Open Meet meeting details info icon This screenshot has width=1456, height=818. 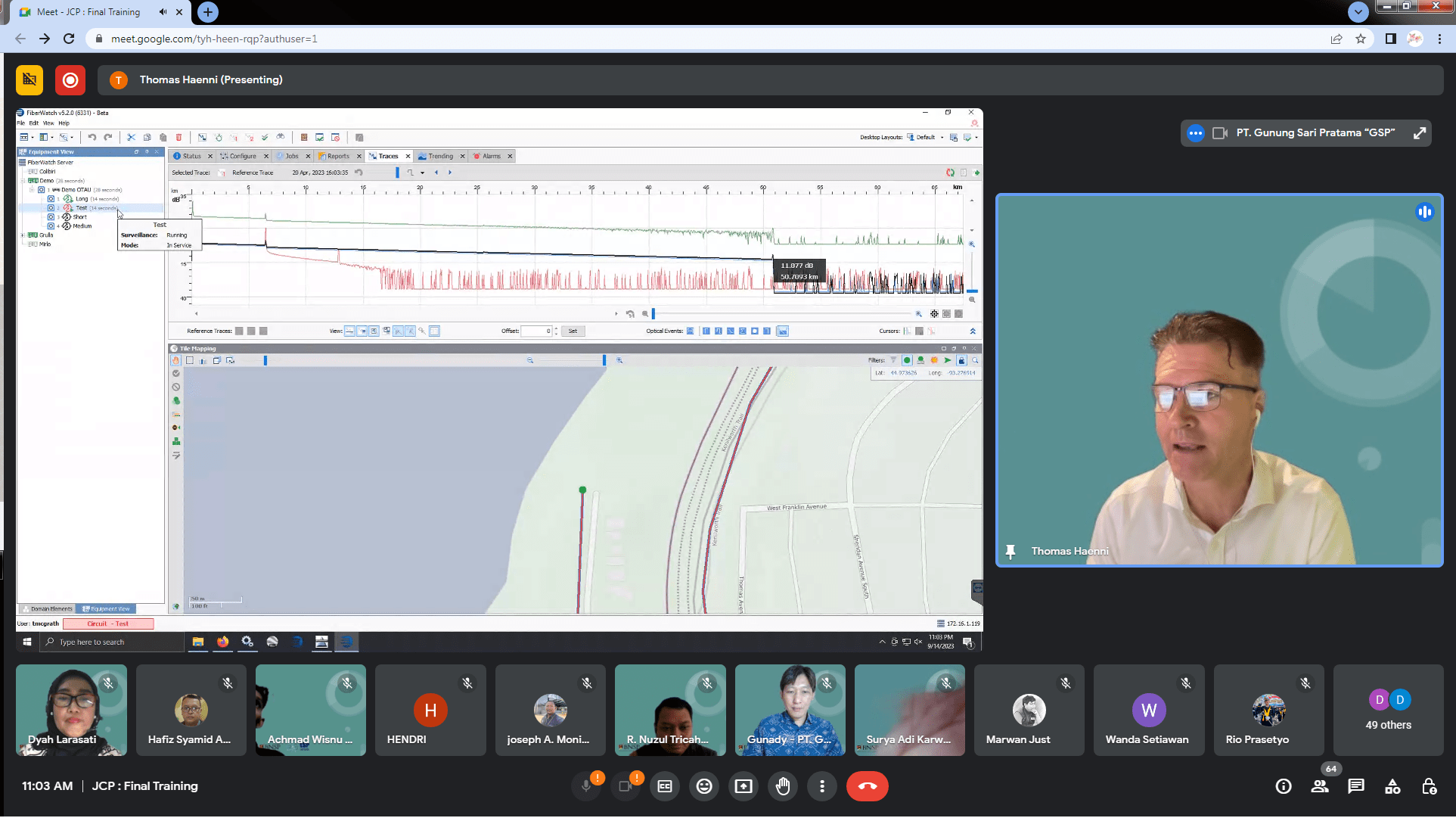pos(1284,786)
